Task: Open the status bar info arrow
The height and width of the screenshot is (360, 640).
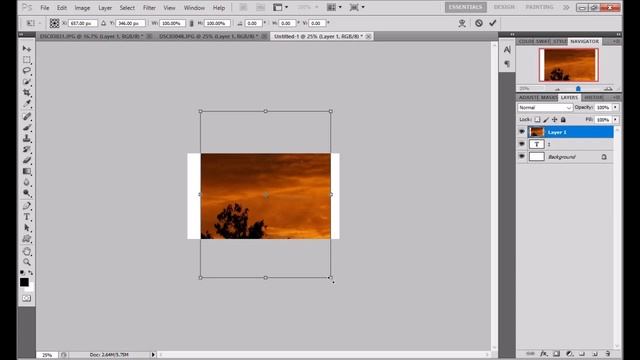Action: pyautogui.click(x=153, y=355)
